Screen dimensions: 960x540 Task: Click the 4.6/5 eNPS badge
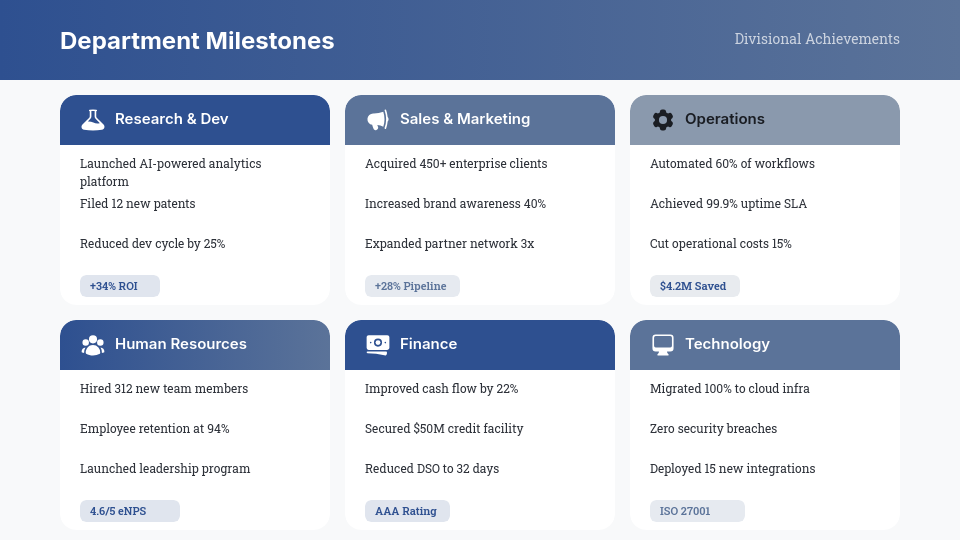[129, 511]
